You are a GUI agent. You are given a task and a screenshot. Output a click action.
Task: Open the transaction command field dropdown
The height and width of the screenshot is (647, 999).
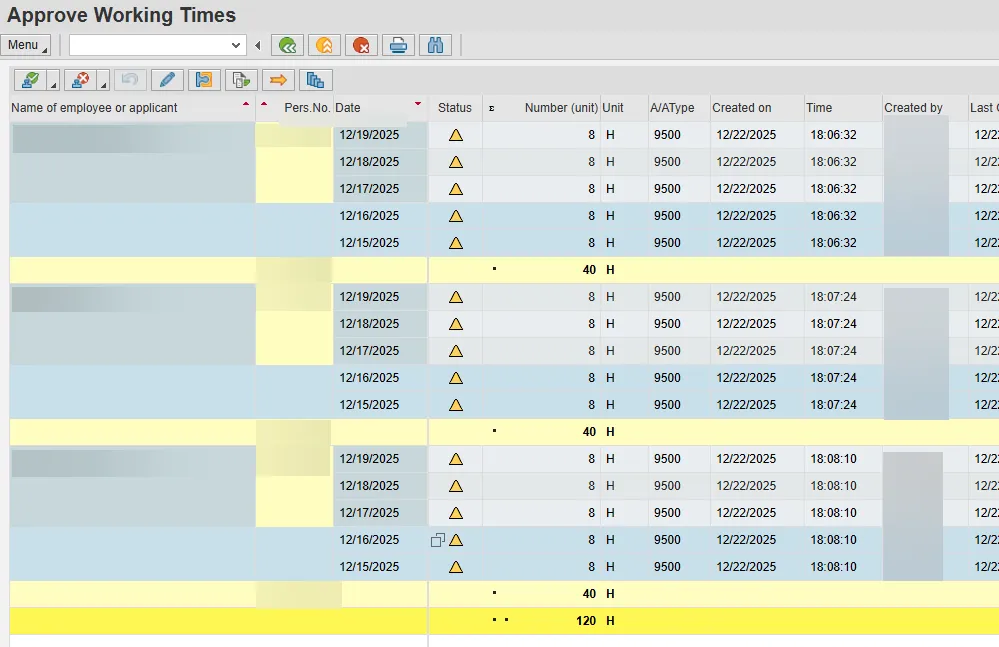236,45
